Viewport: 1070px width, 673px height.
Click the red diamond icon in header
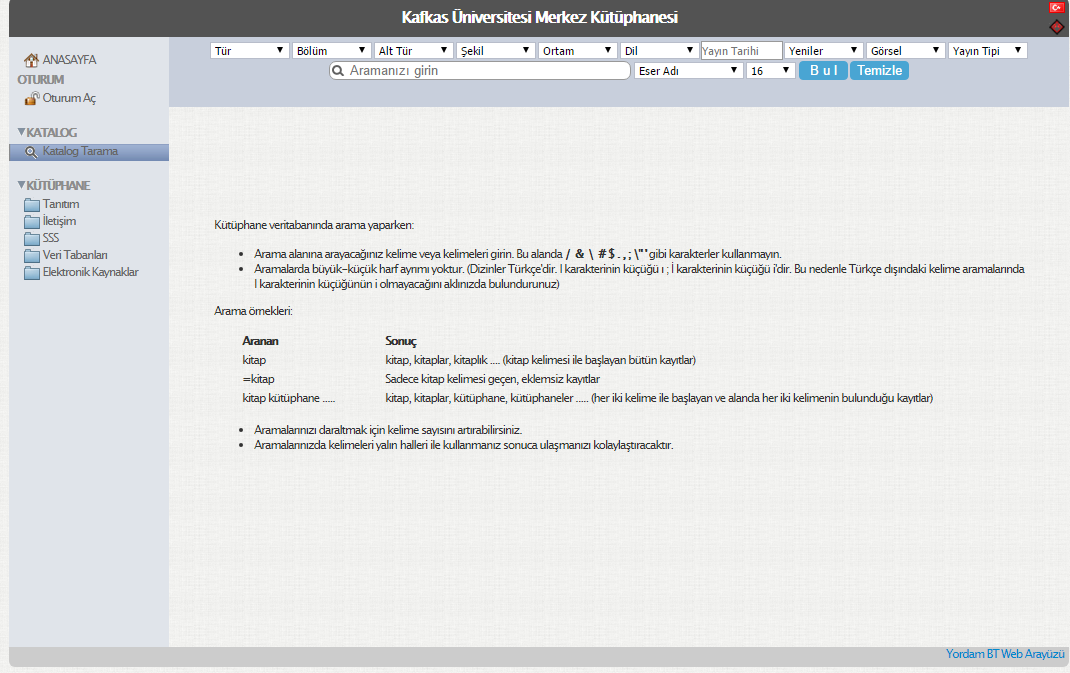(1056, 26)
